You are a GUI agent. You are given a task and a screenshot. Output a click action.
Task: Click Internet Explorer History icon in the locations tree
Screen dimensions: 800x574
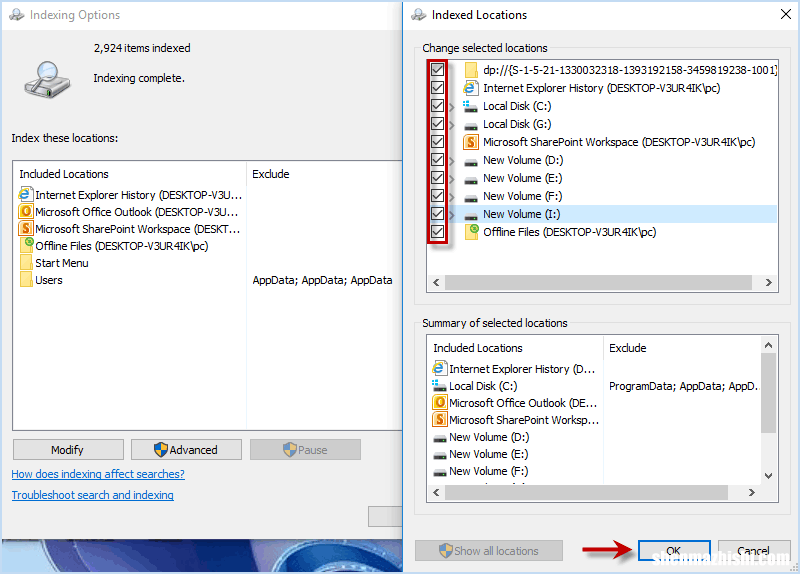470,88
